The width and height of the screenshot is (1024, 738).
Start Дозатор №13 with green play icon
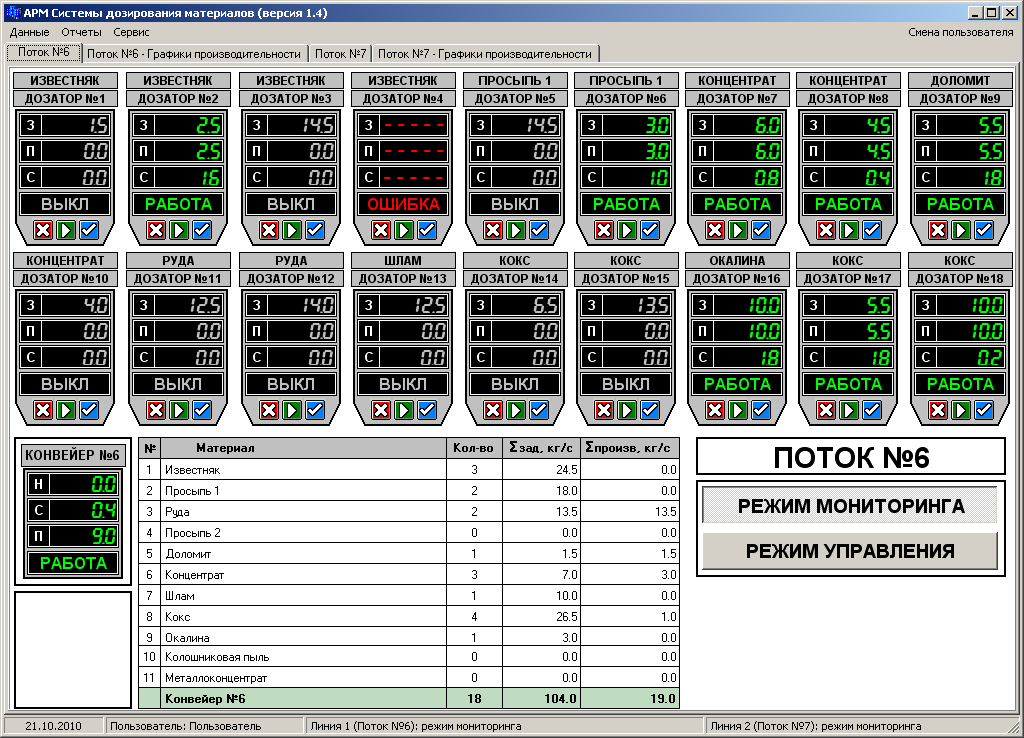pos(404,410)
